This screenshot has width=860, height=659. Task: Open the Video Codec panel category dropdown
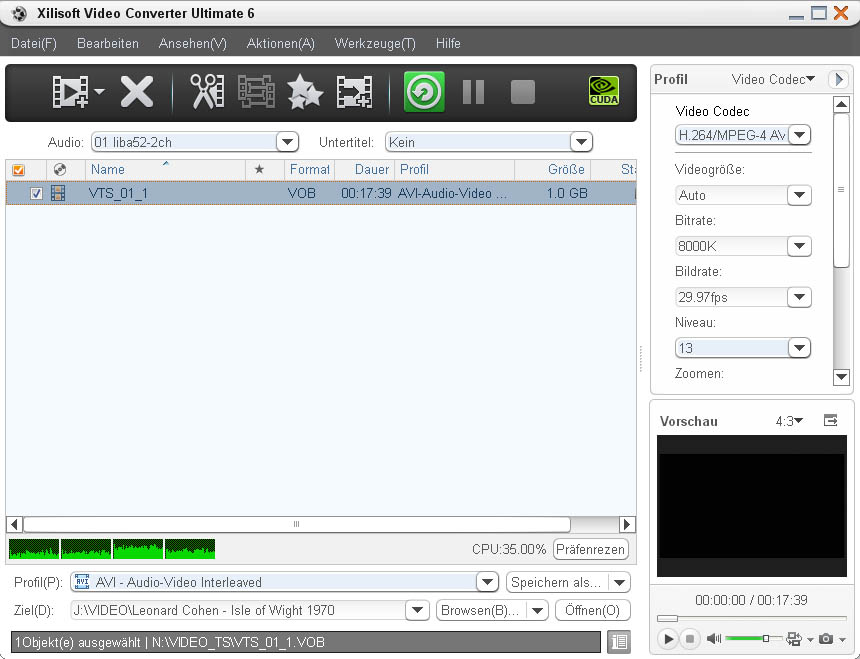[773, 79]
